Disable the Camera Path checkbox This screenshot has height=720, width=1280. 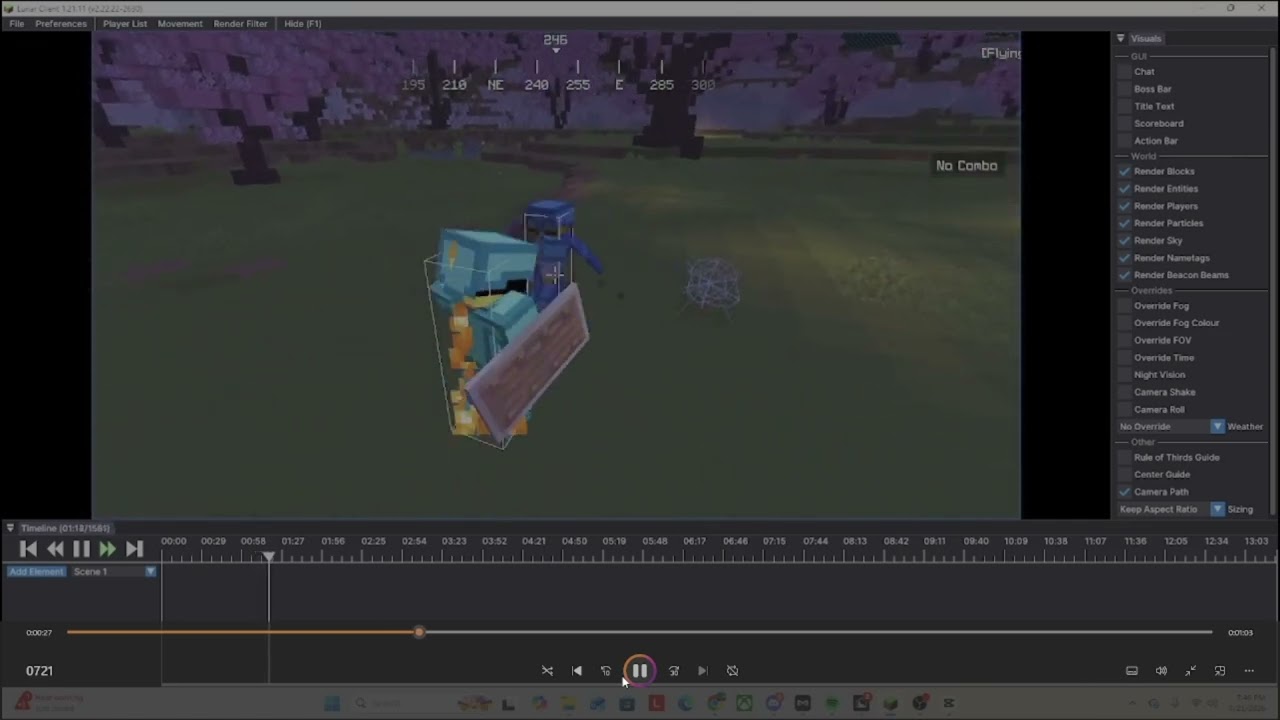[1125, 492]
